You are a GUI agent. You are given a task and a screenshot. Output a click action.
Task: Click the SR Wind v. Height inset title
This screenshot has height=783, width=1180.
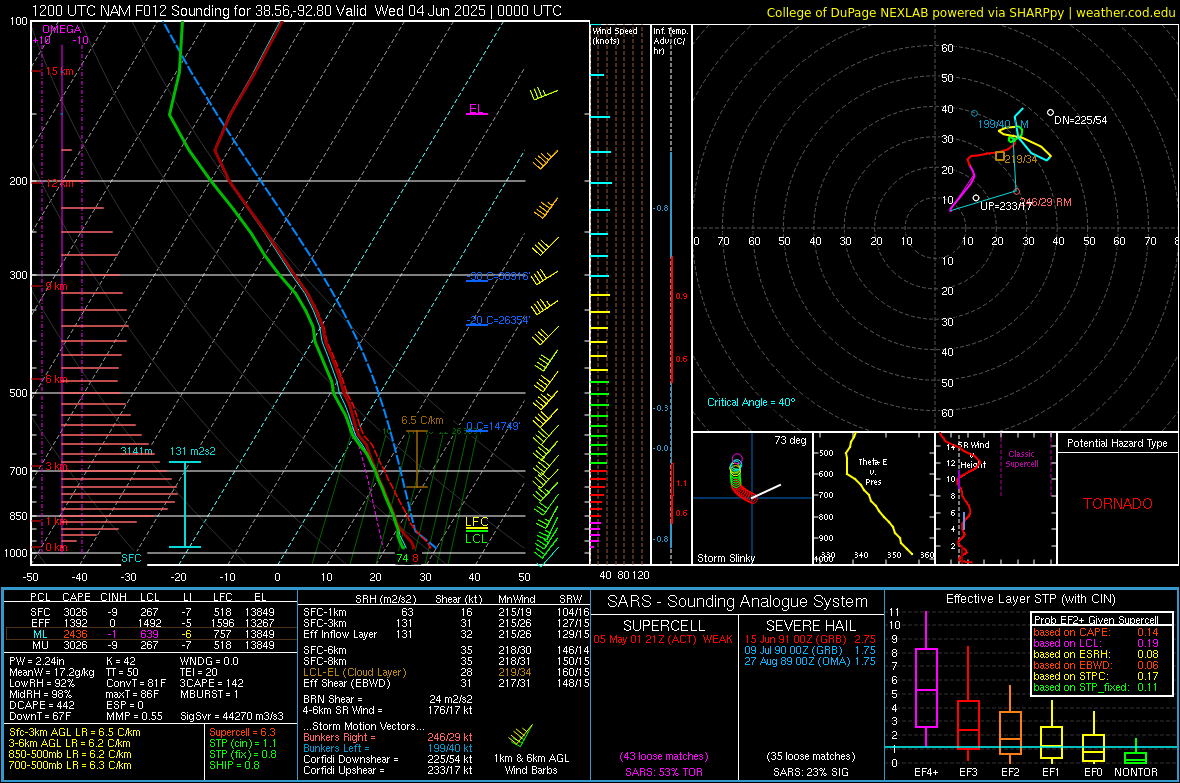pos(974,455)
